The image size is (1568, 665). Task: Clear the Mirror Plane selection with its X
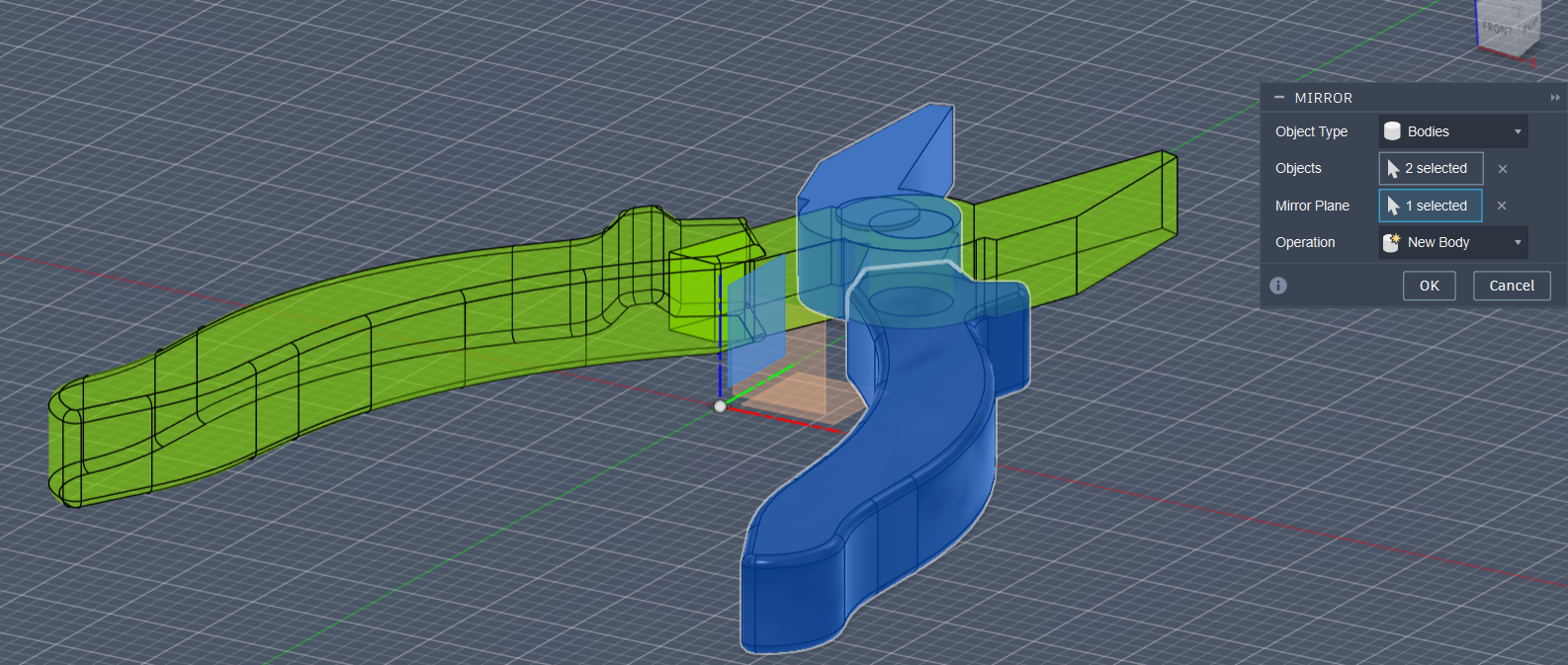pyautogui.click(x=1501, y=206)
